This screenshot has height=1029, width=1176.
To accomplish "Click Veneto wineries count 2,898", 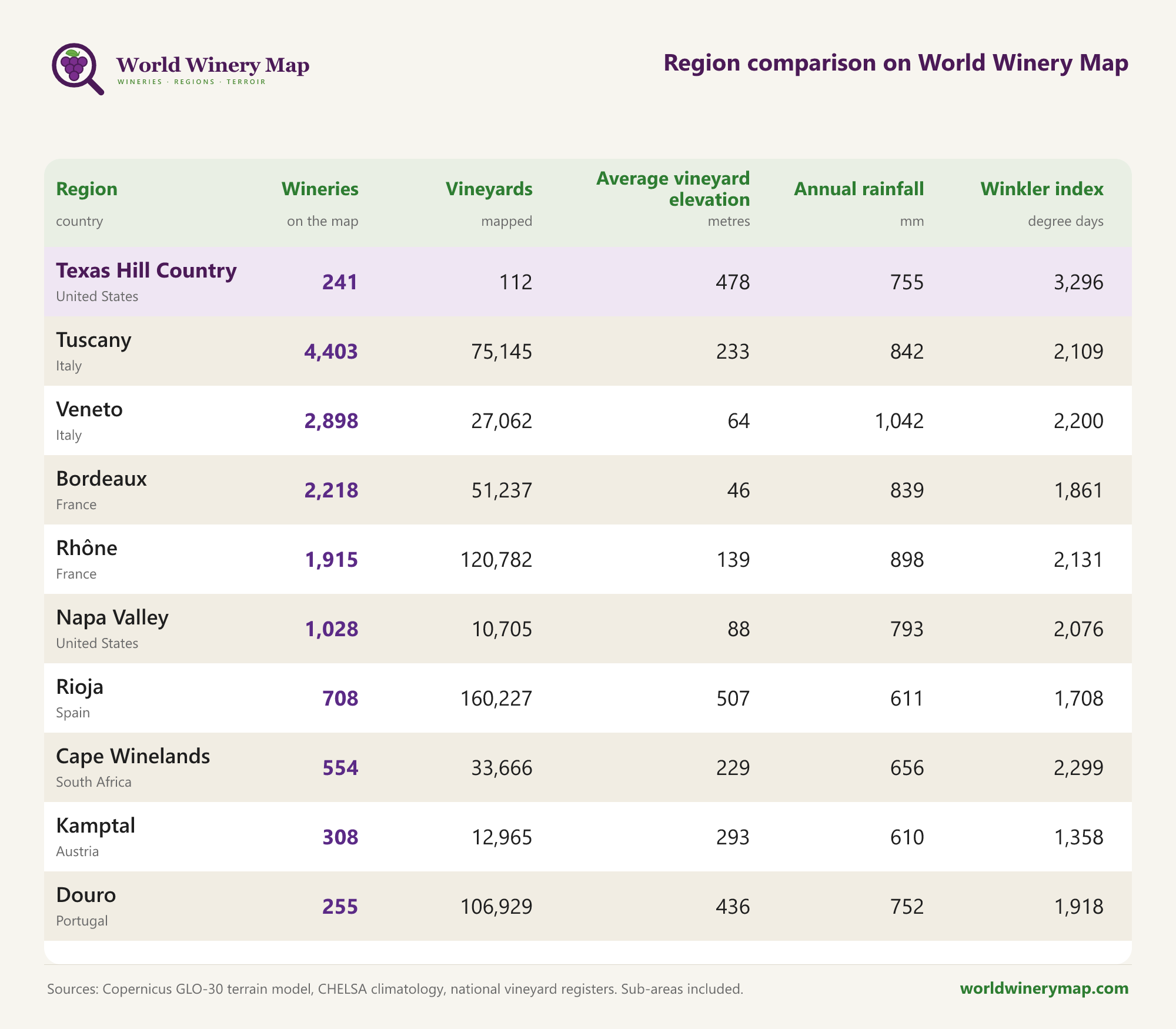I will click(331, 421).
